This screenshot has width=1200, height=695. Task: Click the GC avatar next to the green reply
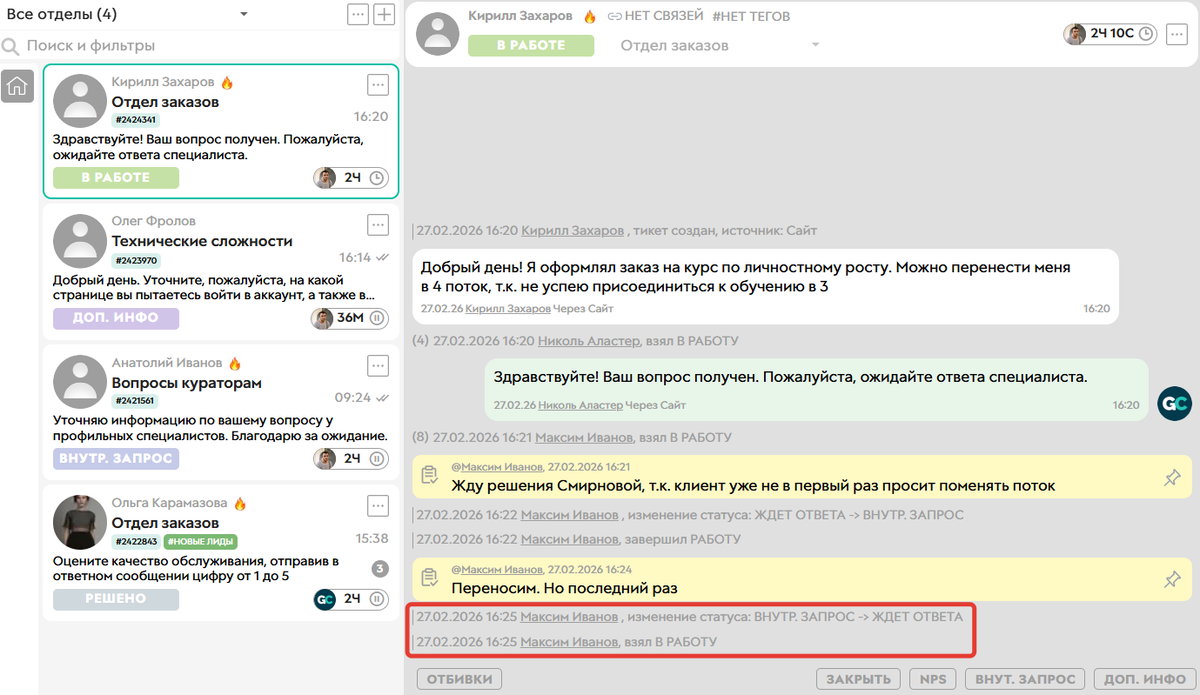[x=1174, y=404]
